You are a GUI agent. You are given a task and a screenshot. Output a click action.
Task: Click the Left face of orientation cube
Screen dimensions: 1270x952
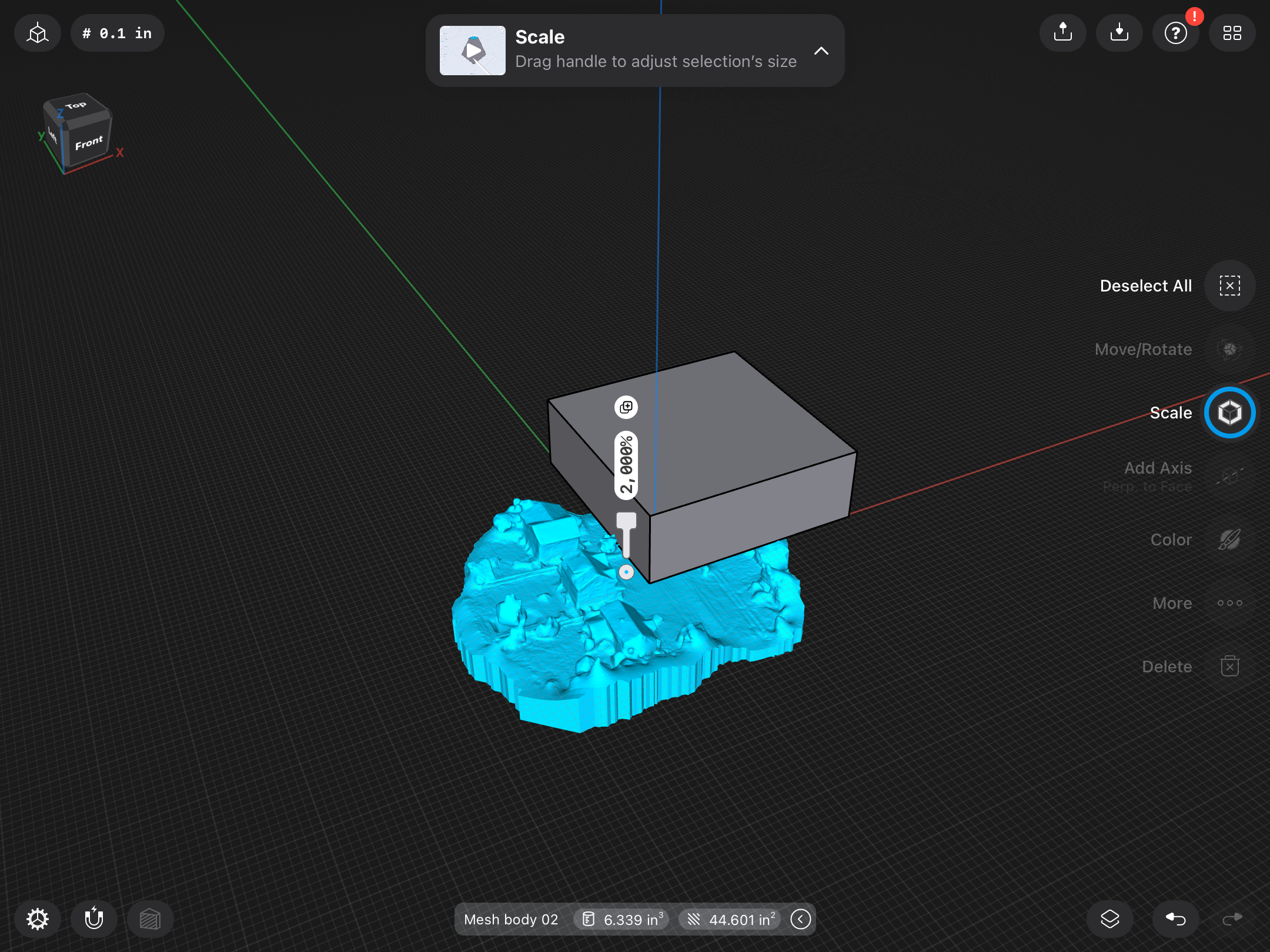(53, 136)
